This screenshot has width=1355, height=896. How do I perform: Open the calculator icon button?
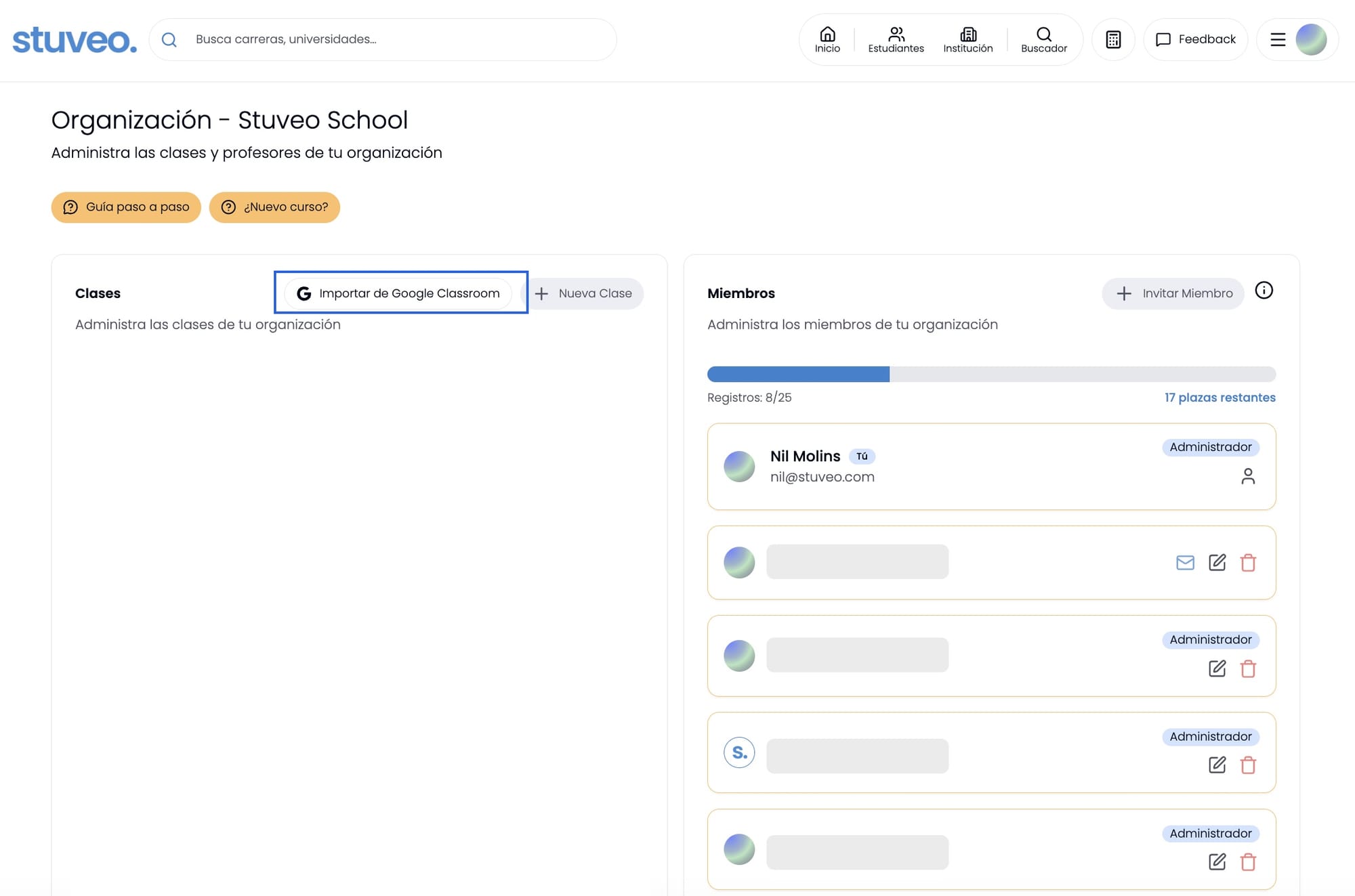1113,39
